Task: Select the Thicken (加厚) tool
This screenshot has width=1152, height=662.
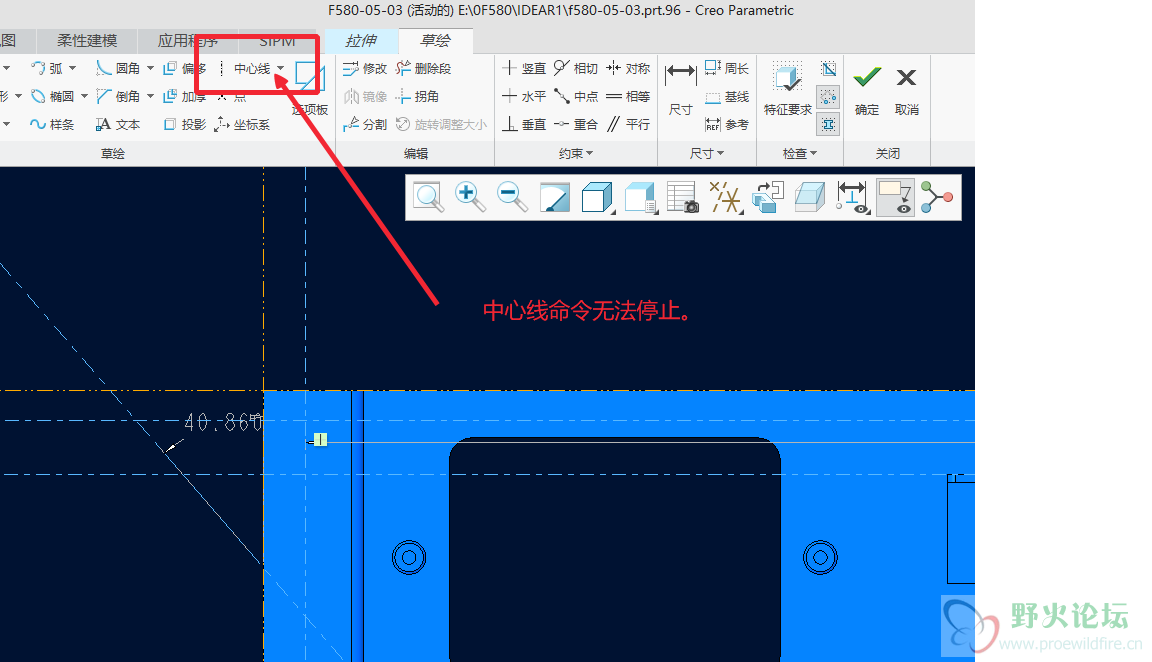Action: [x=184, y=96]
